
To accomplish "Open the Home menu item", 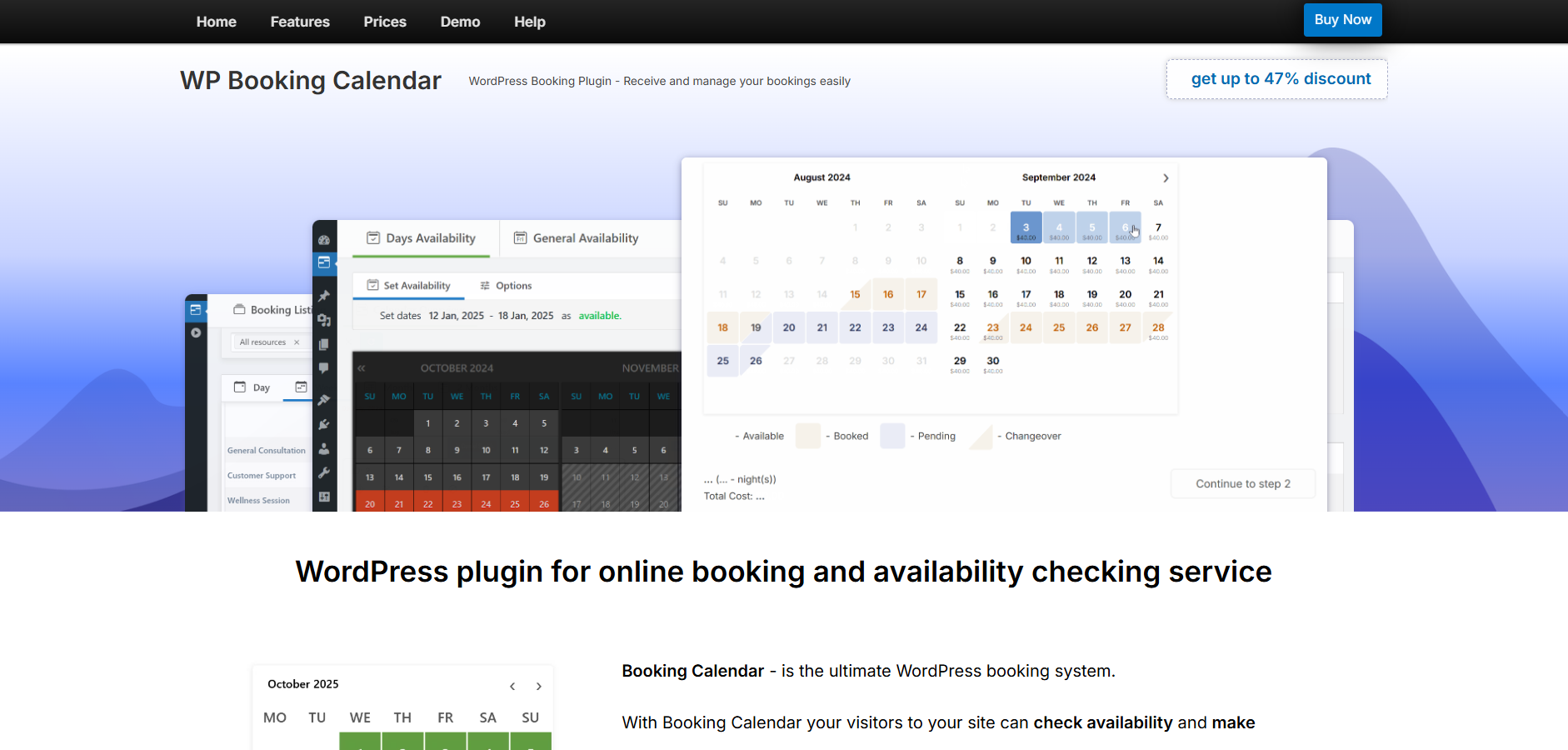I will pos(217,22).
